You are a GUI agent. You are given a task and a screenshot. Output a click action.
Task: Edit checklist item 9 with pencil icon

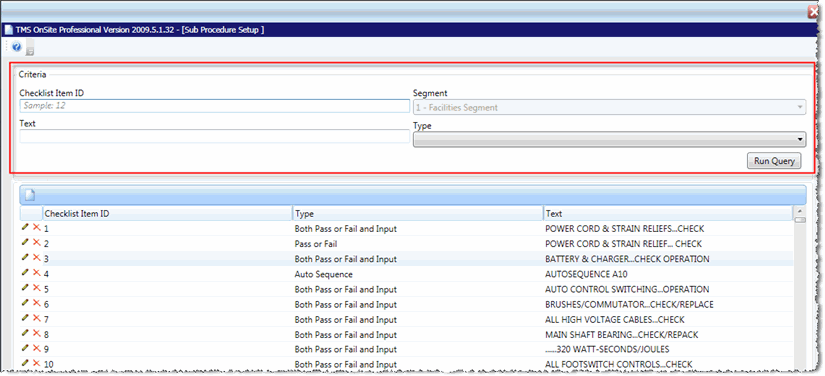pyautogui.click(x=25, y=348)
